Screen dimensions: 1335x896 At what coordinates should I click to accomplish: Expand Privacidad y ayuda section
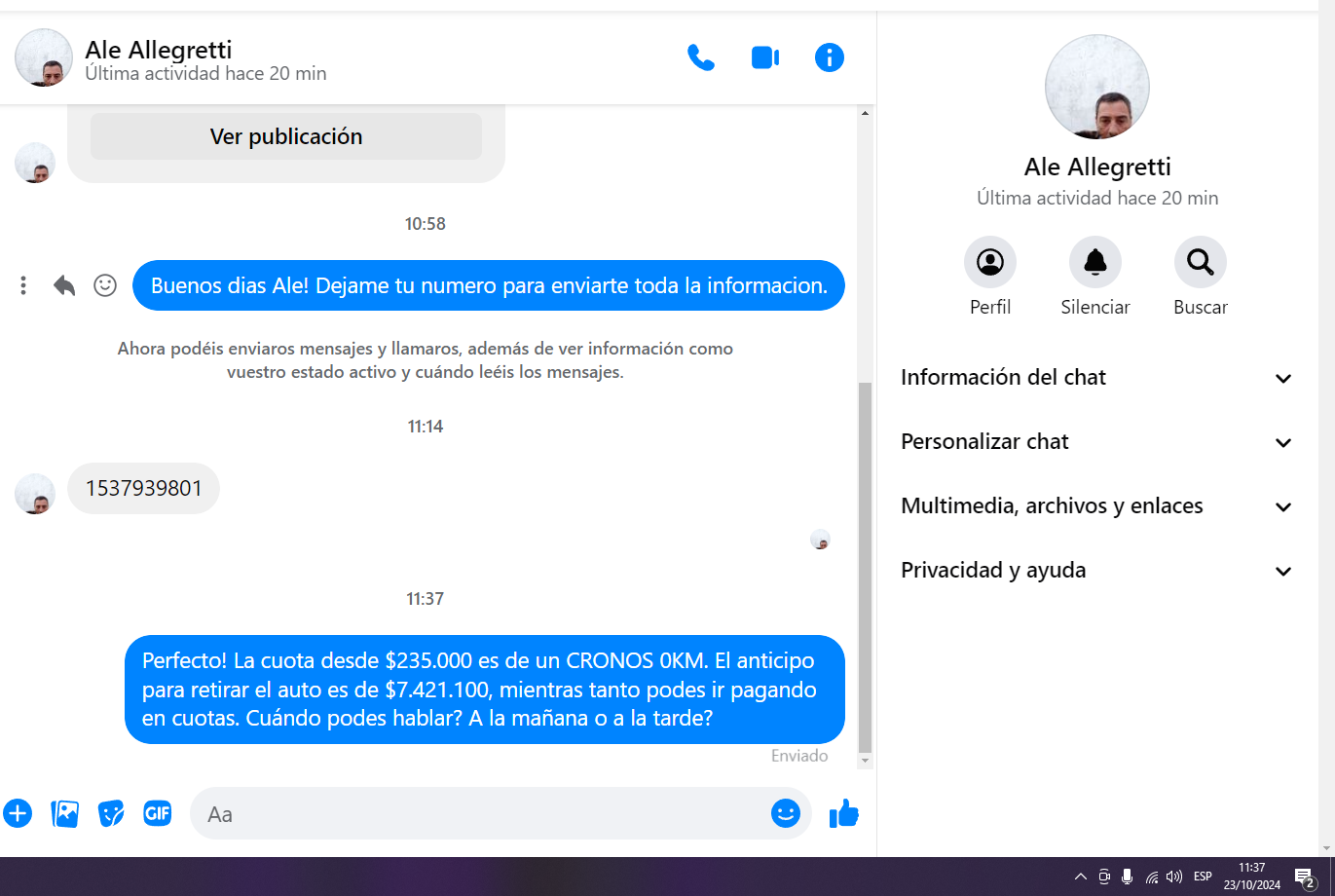[x=1097, y=571]
